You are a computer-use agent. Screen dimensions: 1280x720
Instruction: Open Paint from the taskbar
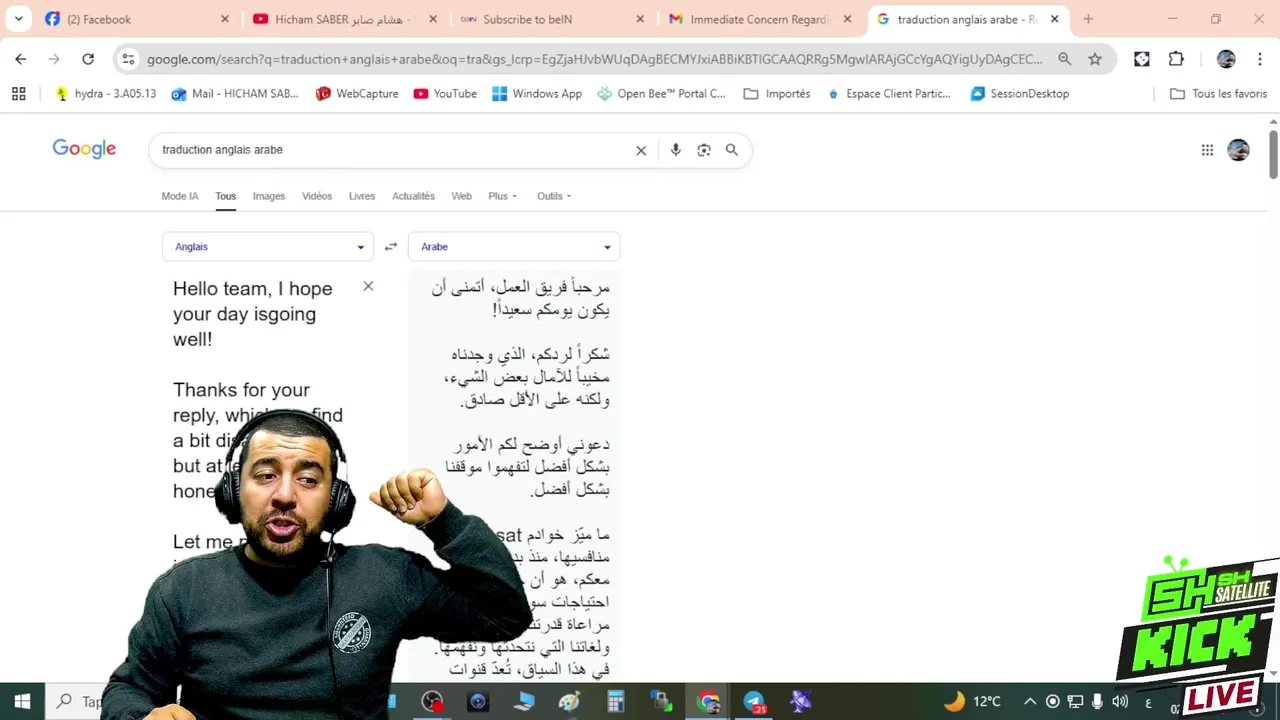tap(569, 701)
